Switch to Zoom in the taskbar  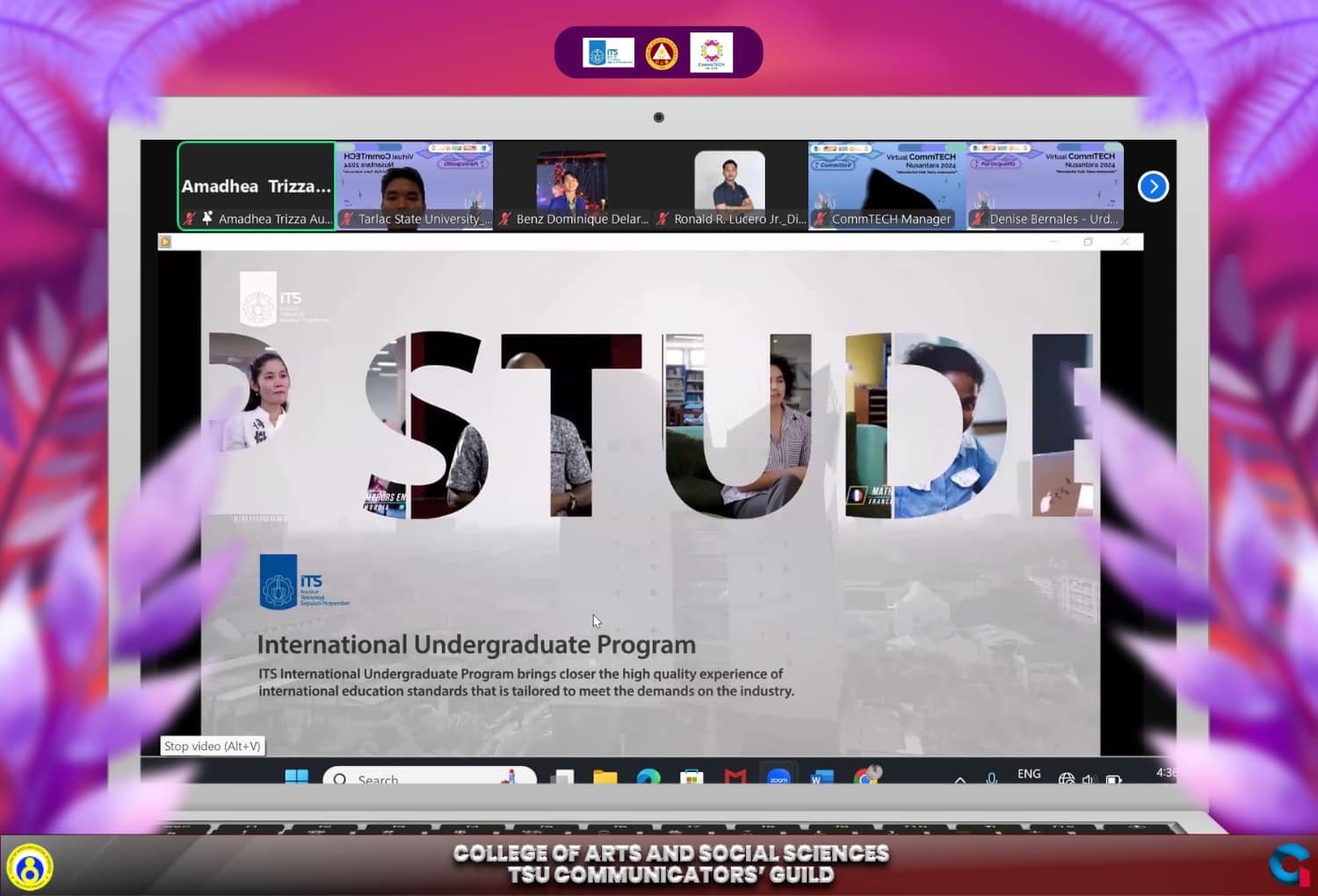click(778, 777)
